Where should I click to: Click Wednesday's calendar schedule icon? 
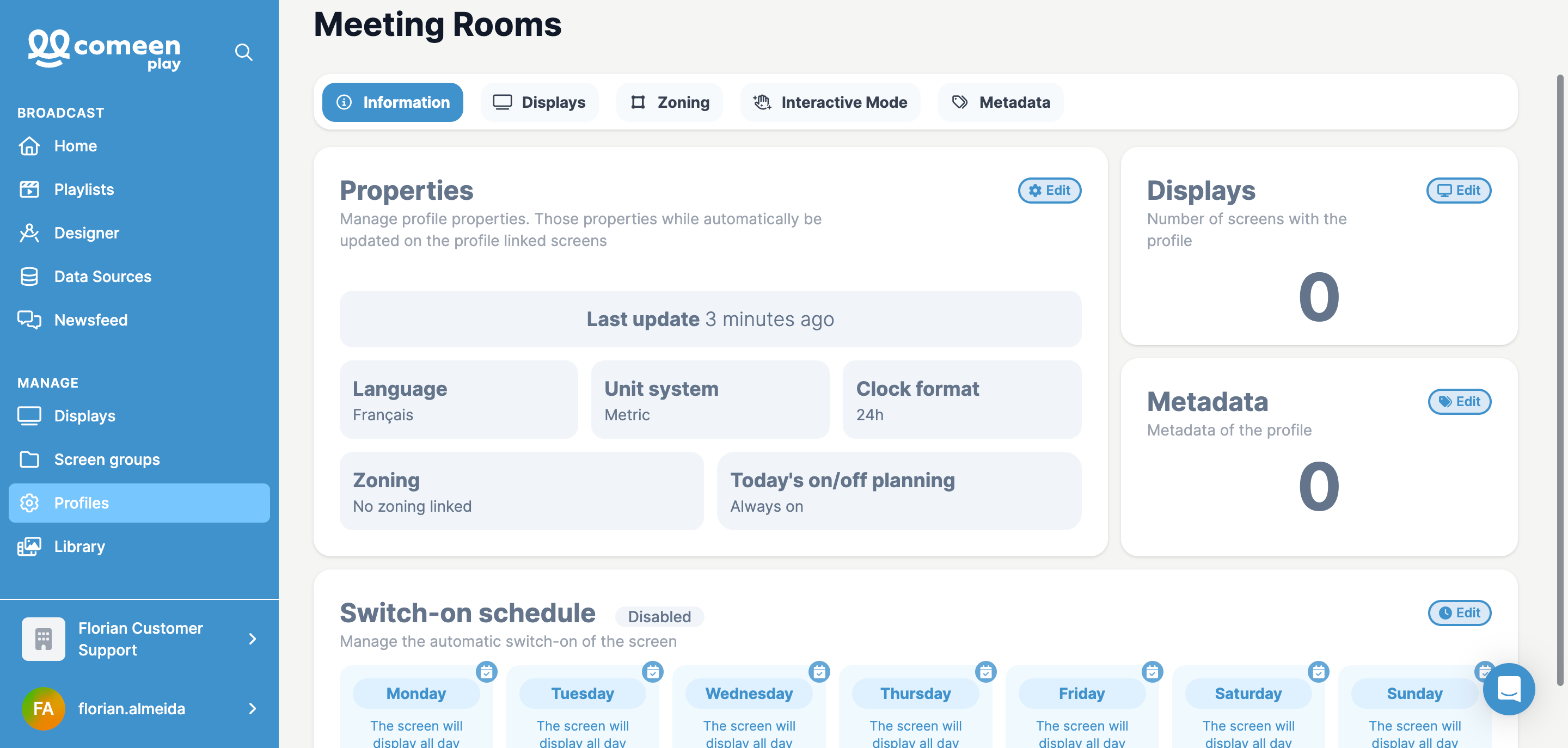coord(819,671)
